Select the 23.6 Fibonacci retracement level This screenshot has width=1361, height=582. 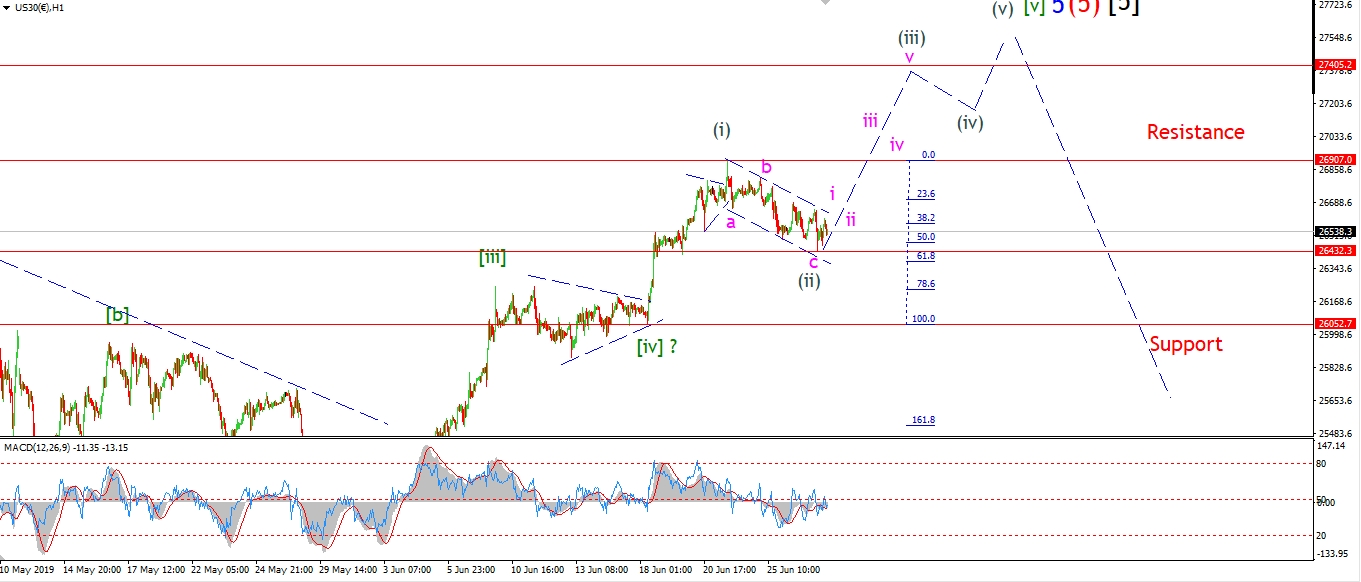click(x=925, y=194)
